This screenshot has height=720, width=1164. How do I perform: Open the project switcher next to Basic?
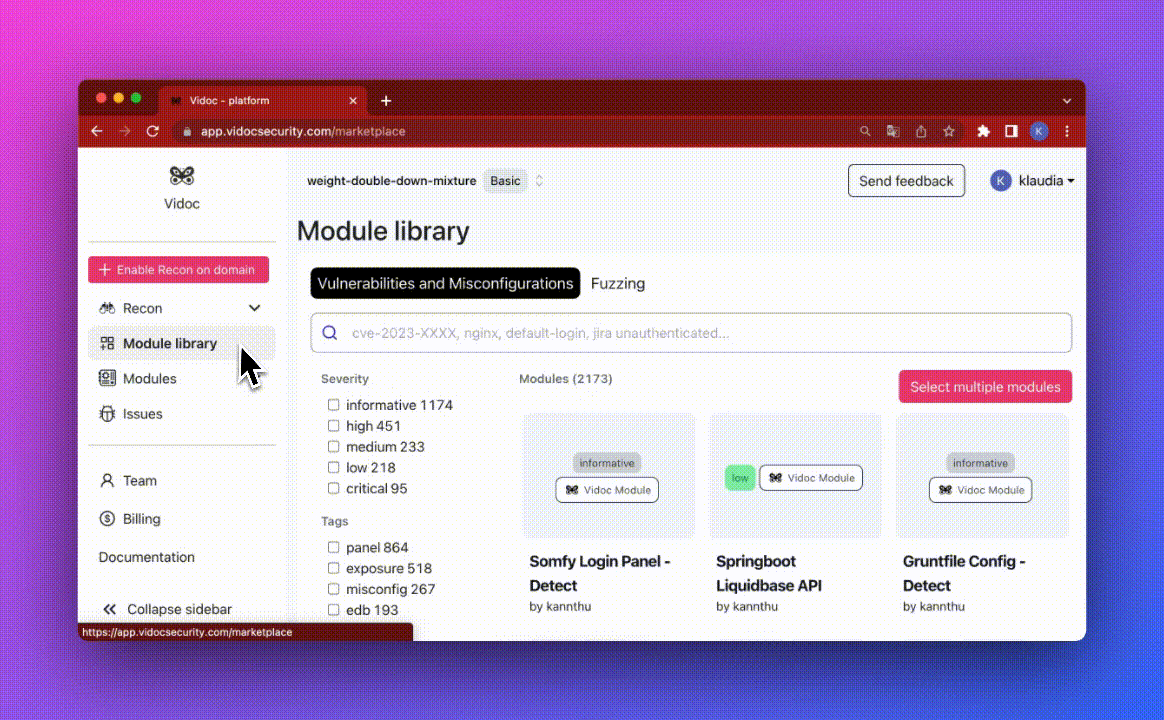pos(539,181)
